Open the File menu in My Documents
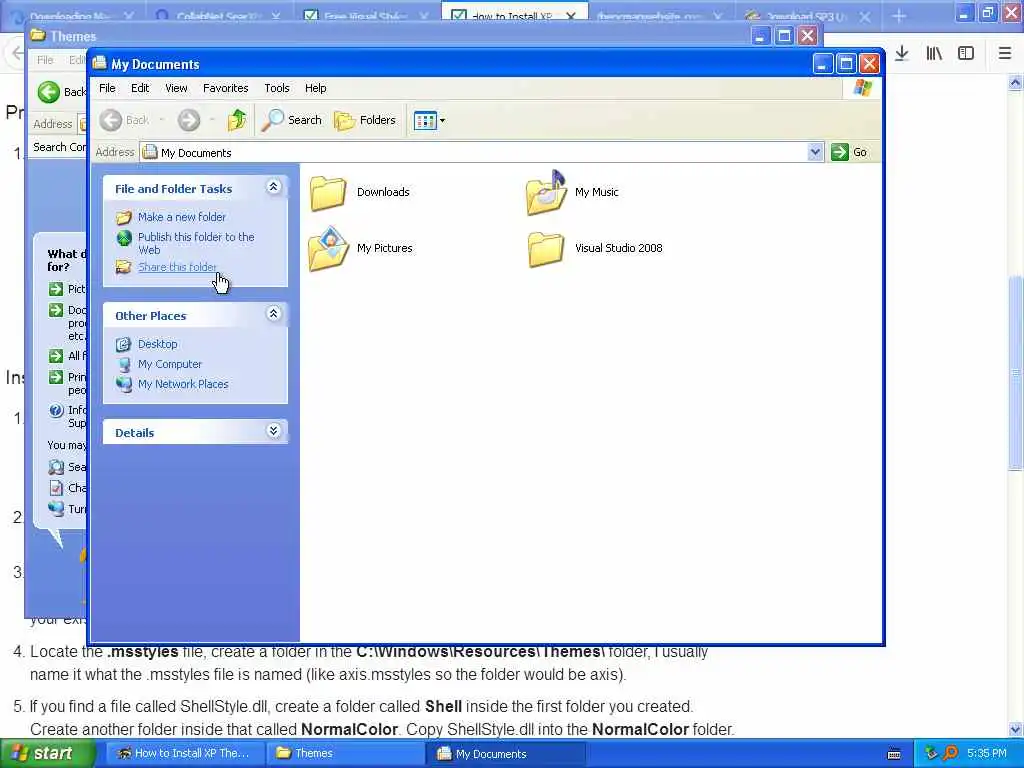1024x768 pixels. 107,88
